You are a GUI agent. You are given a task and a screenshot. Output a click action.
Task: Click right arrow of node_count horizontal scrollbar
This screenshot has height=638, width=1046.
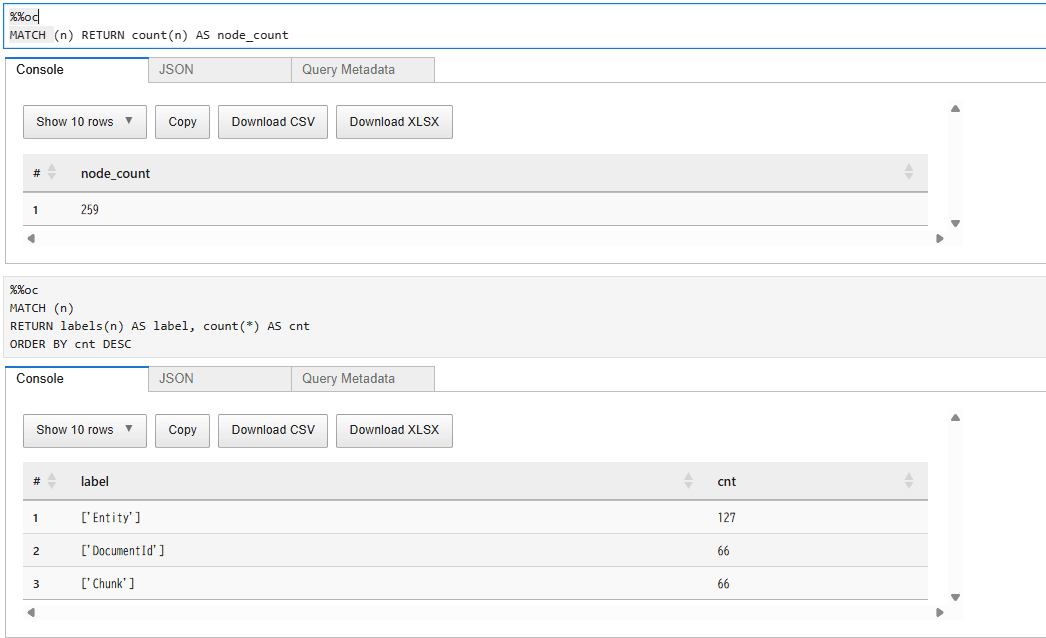tap(939, 238)
